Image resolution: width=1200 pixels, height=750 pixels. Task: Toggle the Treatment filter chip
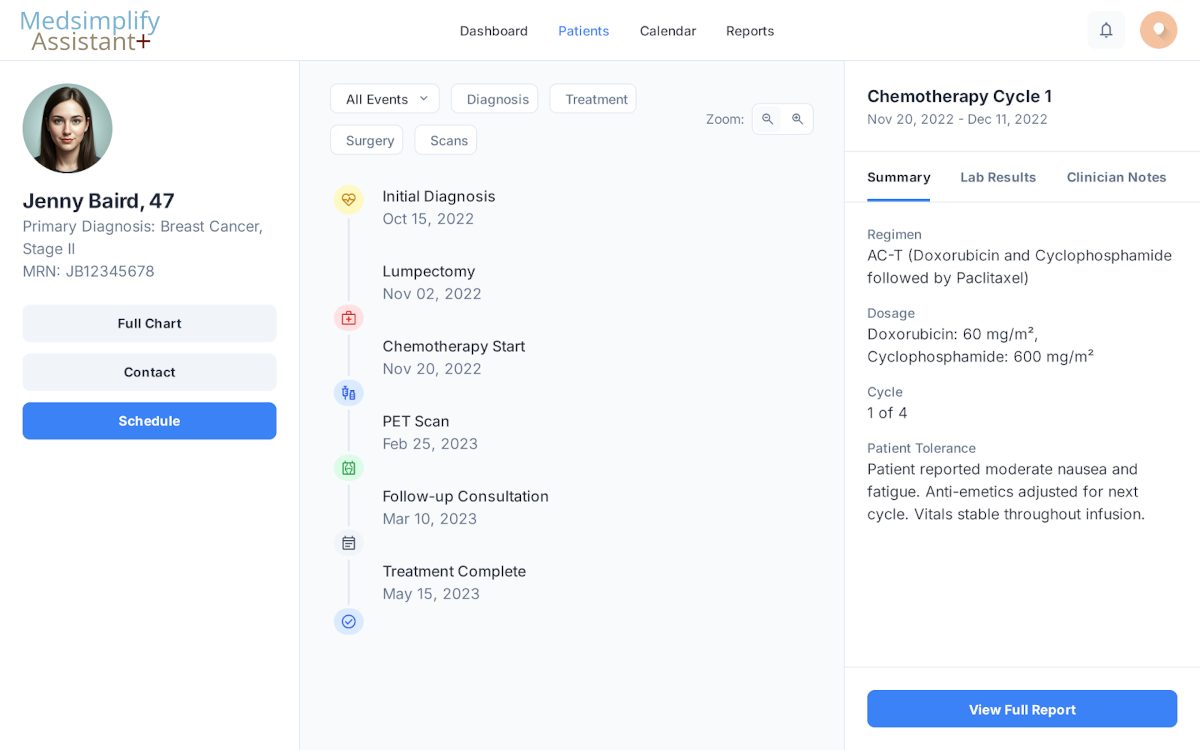pyautogui.click(x=593, y=99)
